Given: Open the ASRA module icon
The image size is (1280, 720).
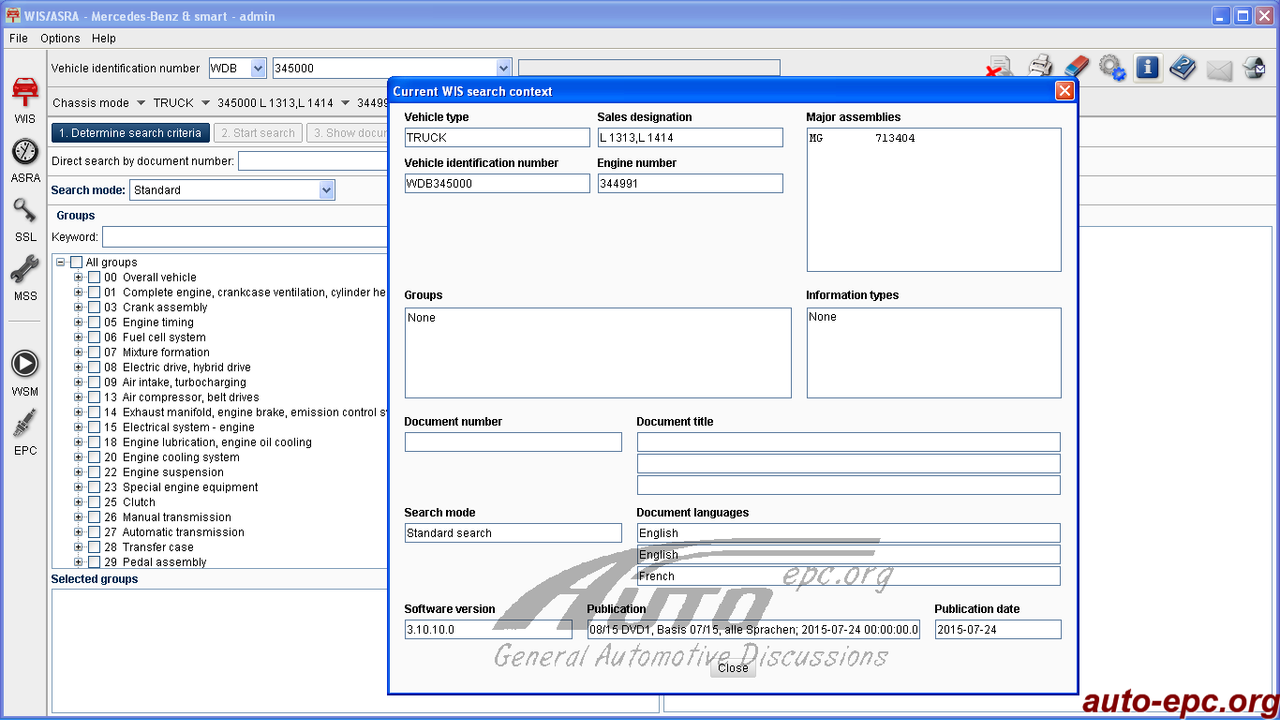Looking at the screenshot, I should click(25, 160).
